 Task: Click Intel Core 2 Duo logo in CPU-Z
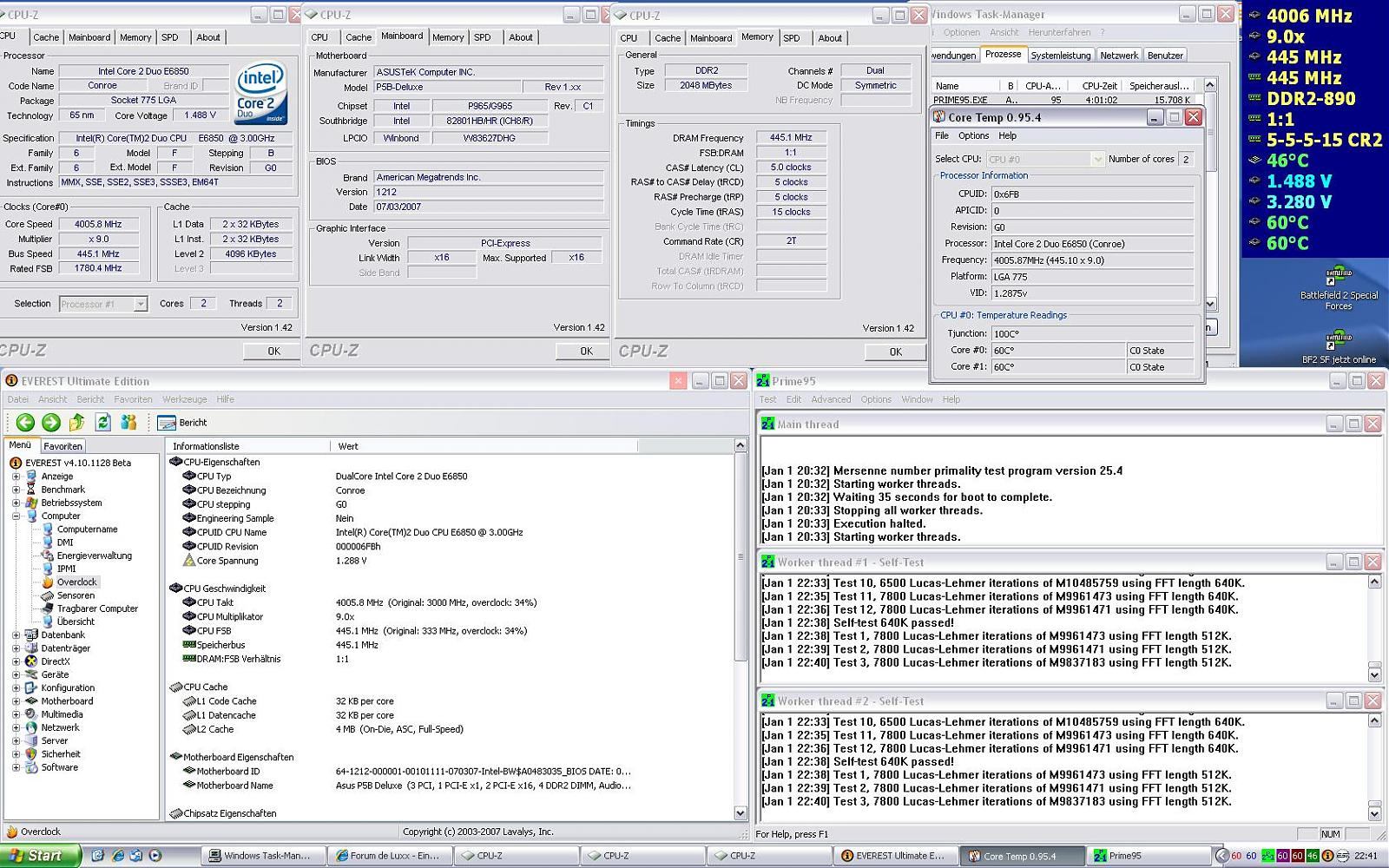click(x=260, y=94)
